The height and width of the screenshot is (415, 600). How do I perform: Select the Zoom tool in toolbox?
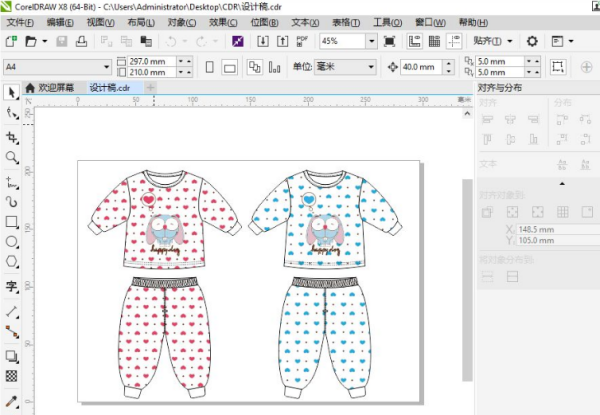point(12,157)
